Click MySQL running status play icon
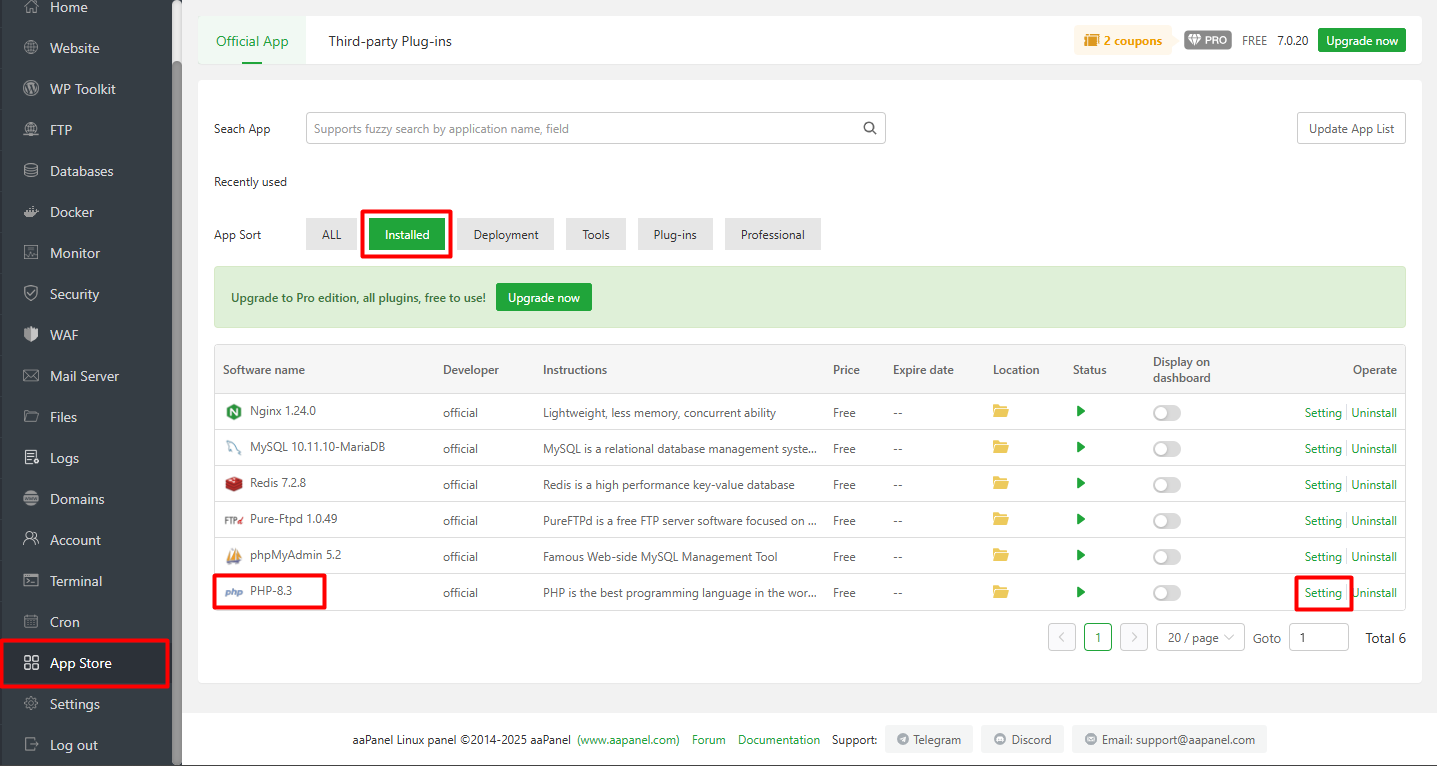Screen dimensions: 1437x766 point(1081,447)
